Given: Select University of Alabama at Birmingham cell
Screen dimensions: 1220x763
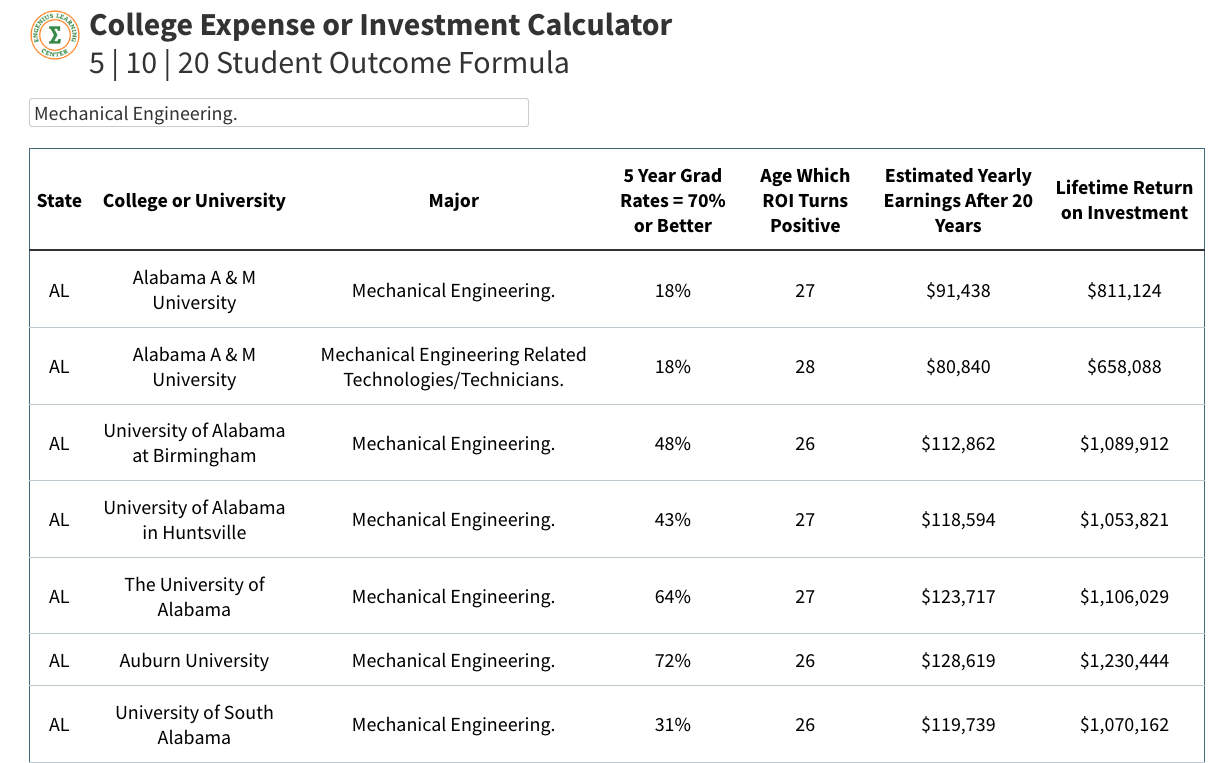Looking at the screenshot, I should coord(194,443).
